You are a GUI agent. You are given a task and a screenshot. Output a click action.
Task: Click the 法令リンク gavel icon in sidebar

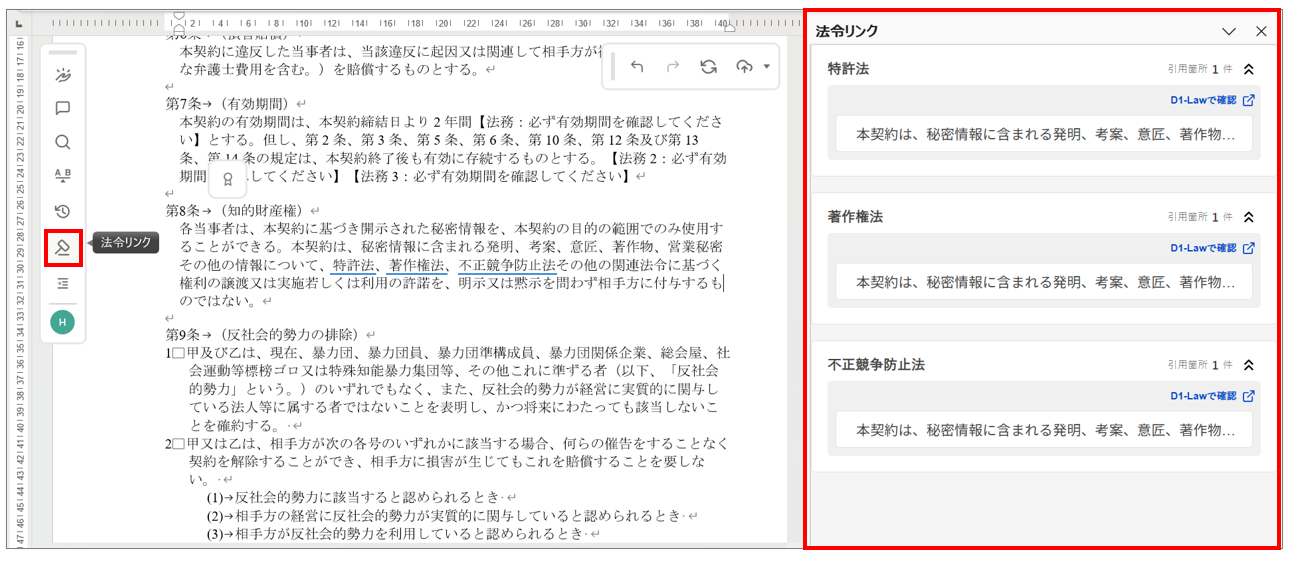tap(62, 247)
